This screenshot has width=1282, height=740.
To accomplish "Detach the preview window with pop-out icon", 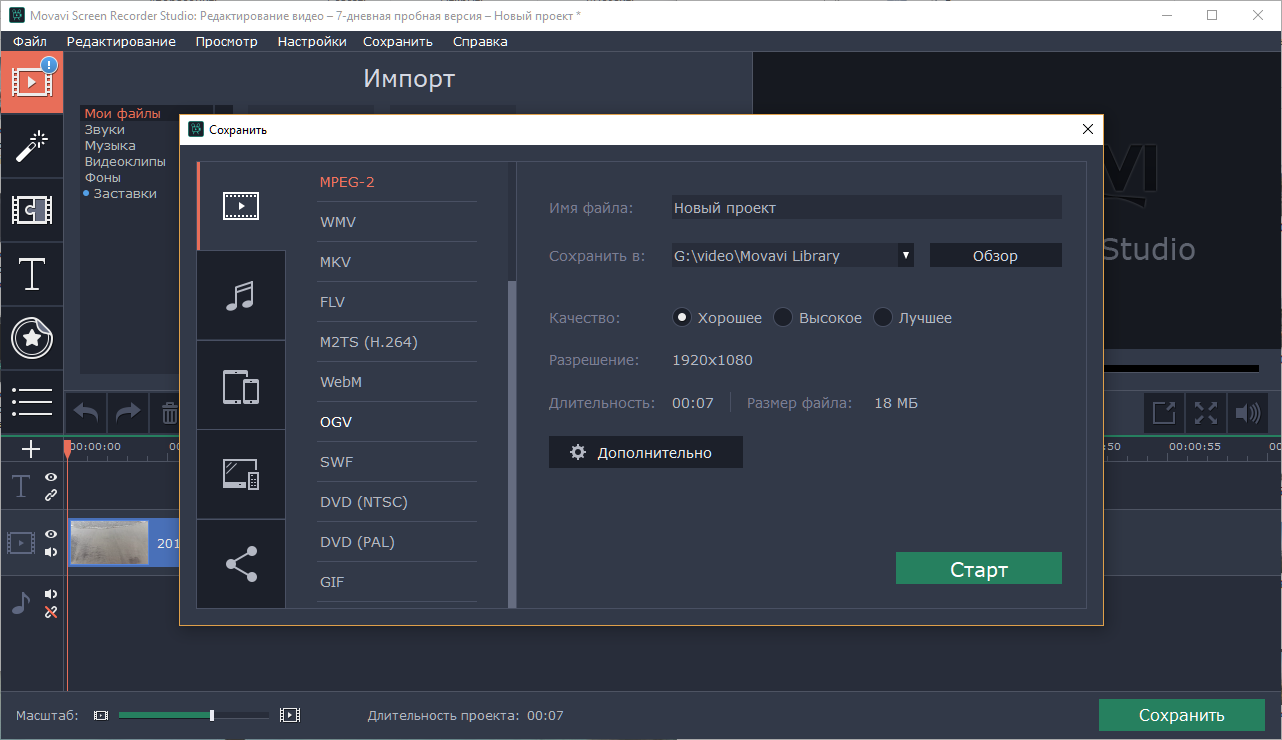I will point(1164,412).
